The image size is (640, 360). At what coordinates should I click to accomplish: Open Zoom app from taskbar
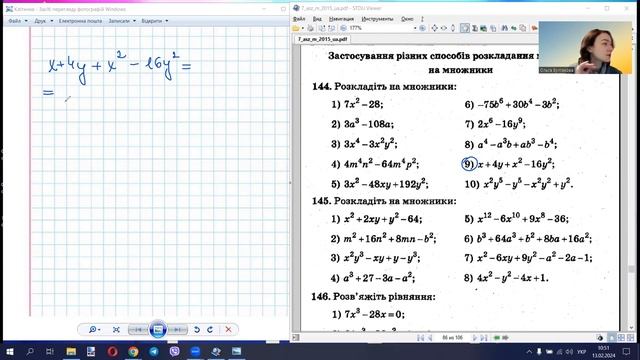click(195, 351)
